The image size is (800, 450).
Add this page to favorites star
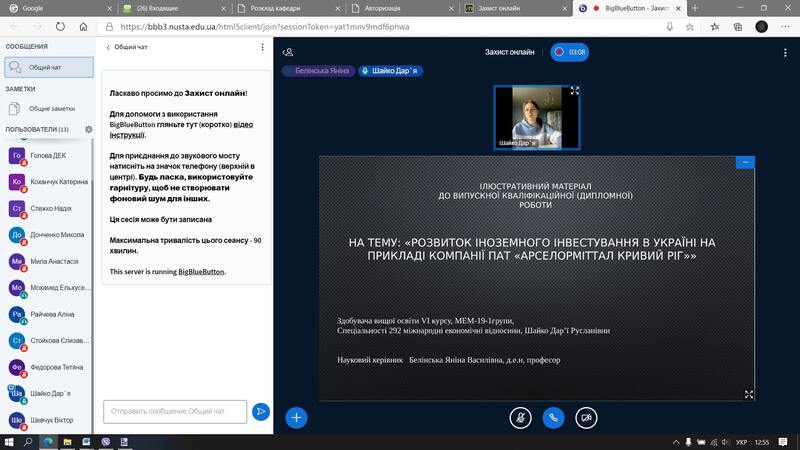[690, 27]
